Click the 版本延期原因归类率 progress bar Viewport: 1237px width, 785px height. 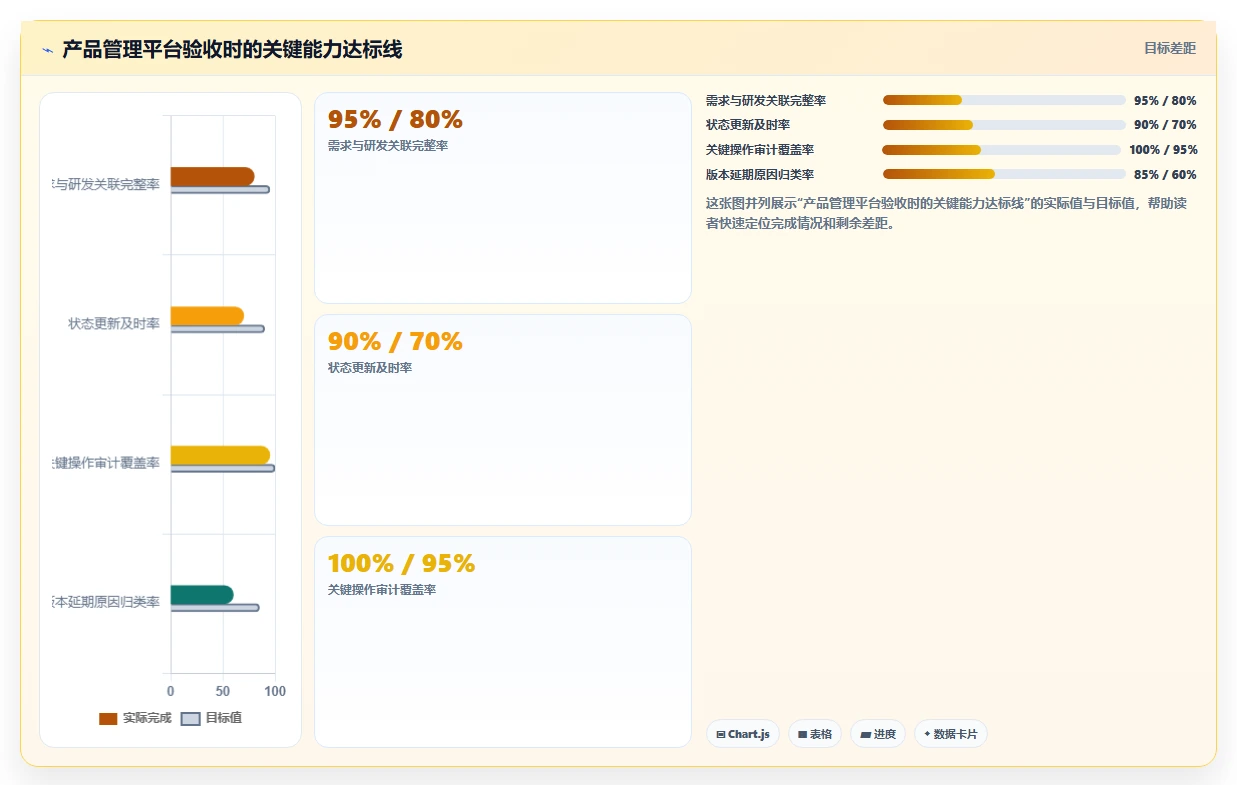click(1004, 174)
